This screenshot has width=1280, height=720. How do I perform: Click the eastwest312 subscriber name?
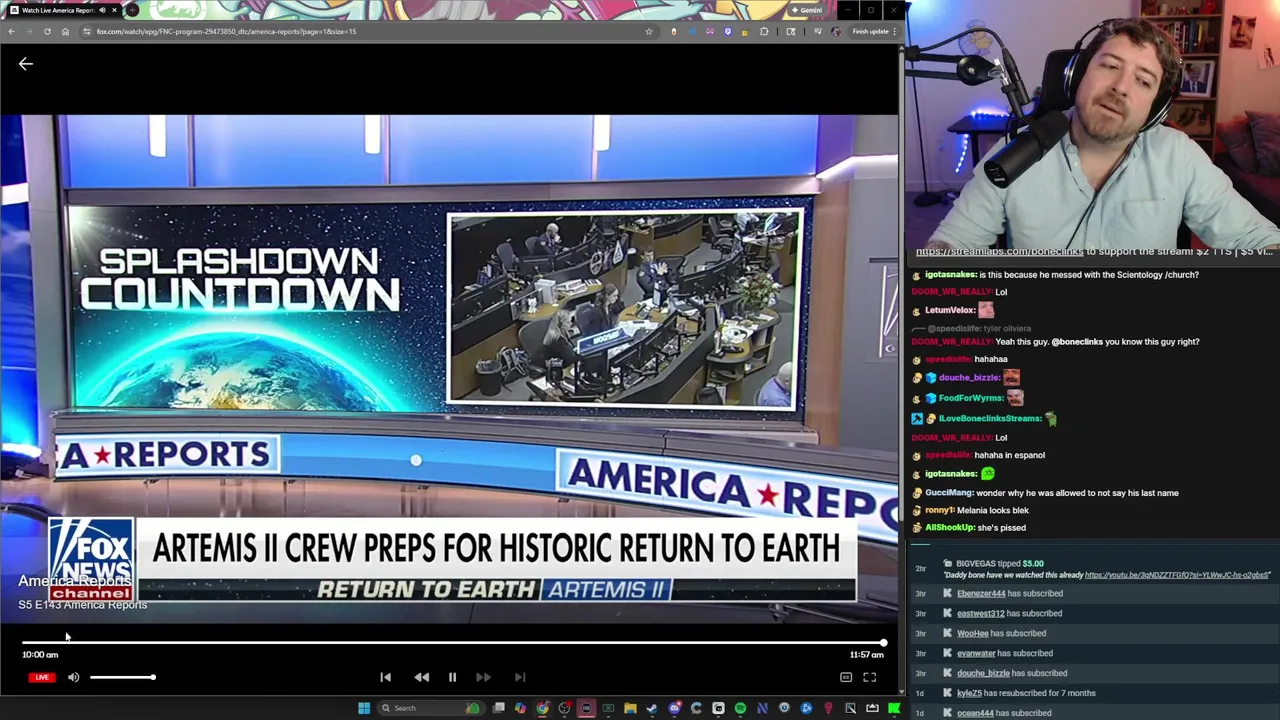pyautogui.click(x=981, y=613)
